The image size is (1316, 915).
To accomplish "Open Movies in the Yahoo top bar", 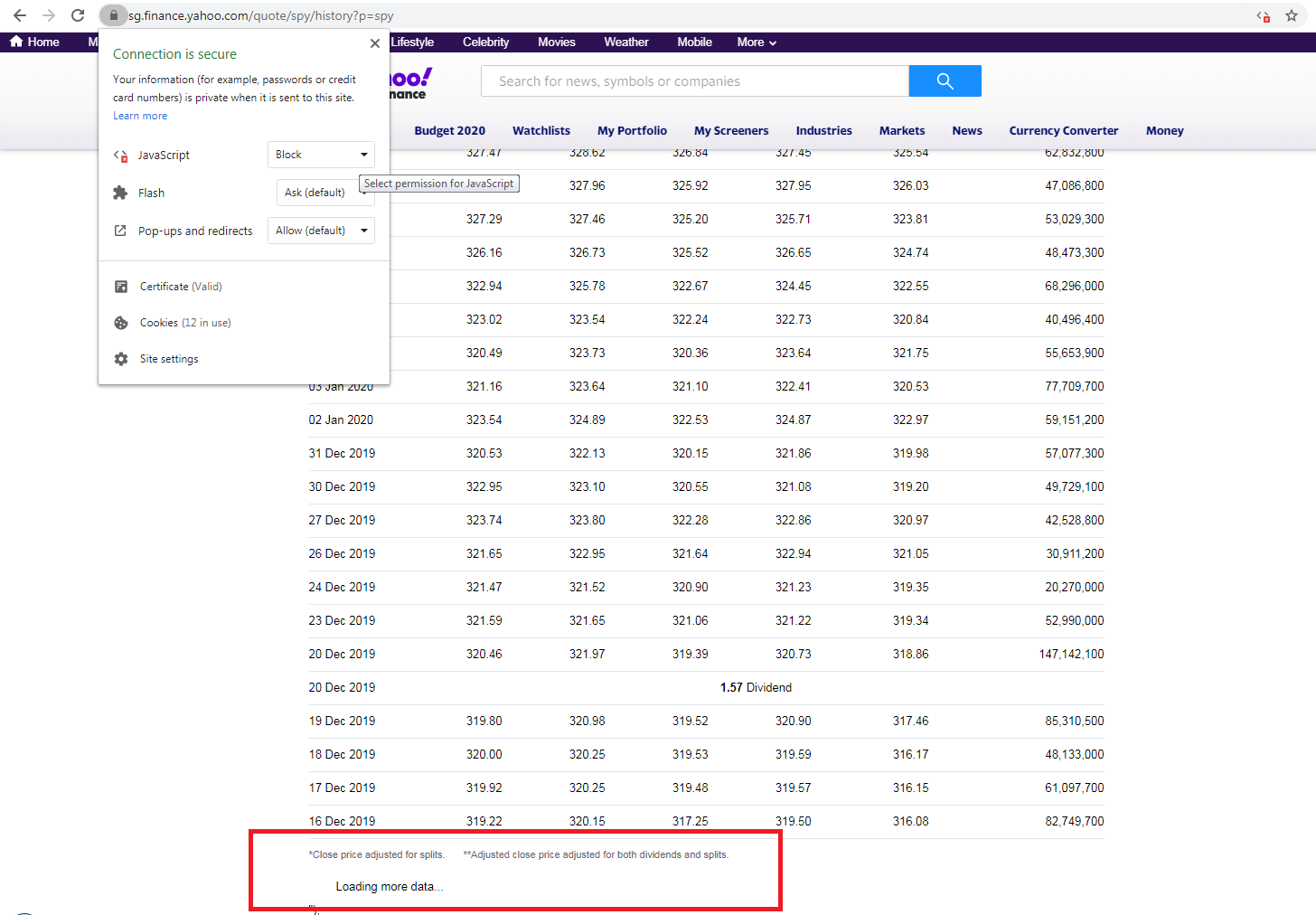I will pos(557,42).
